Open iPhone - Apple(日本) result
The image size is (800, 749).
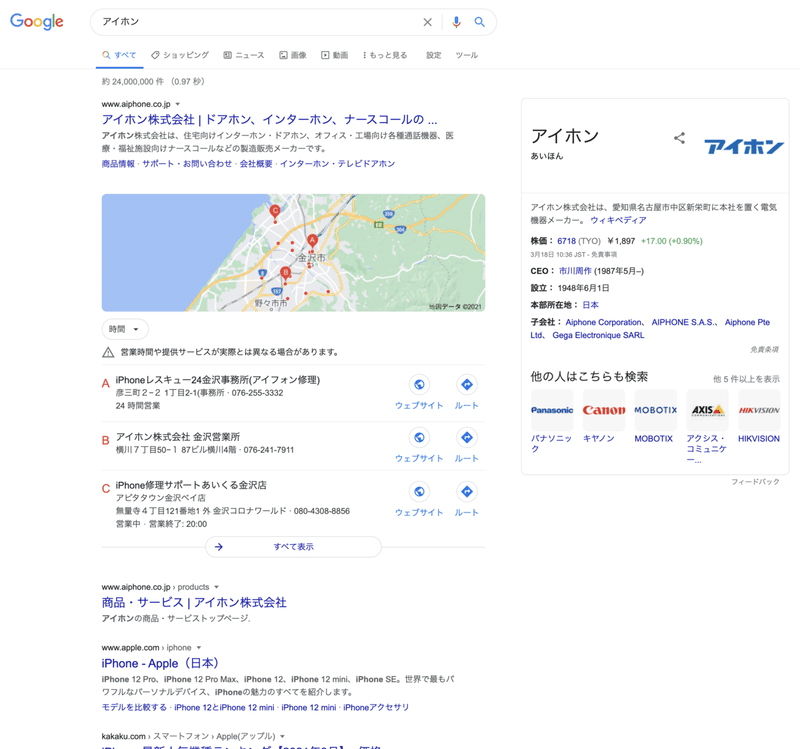[161, 663]
